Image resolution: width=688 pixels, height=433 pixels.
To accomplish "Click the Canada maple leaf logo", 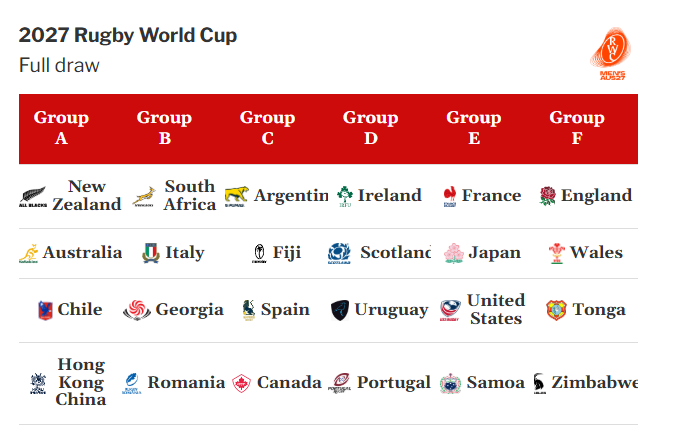I will [241, 383].
